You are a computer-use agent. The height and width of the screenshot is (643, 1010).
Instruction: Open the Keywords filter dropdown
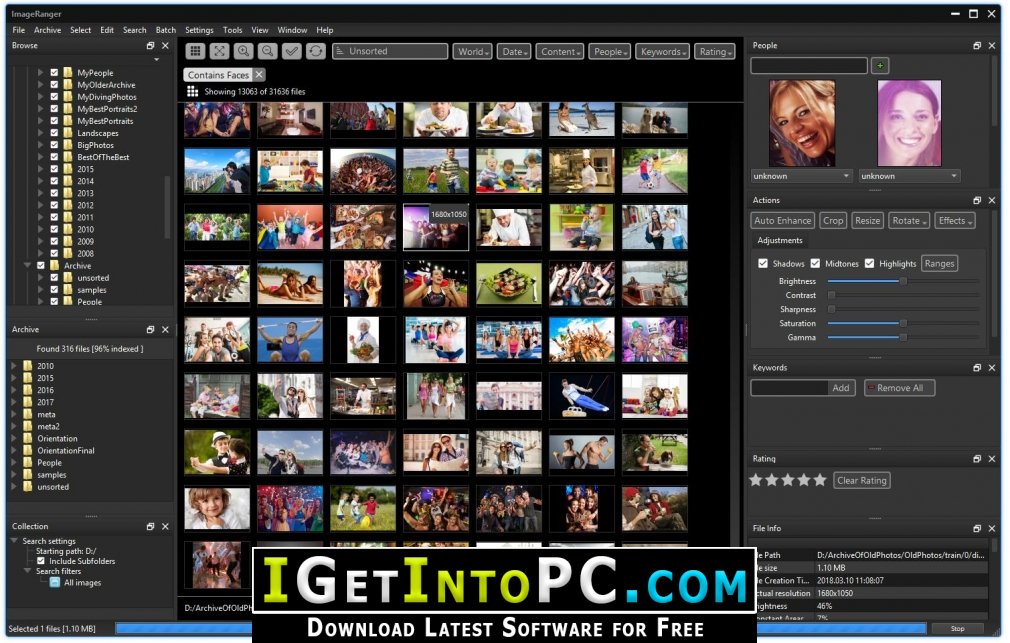click(663, 52)
